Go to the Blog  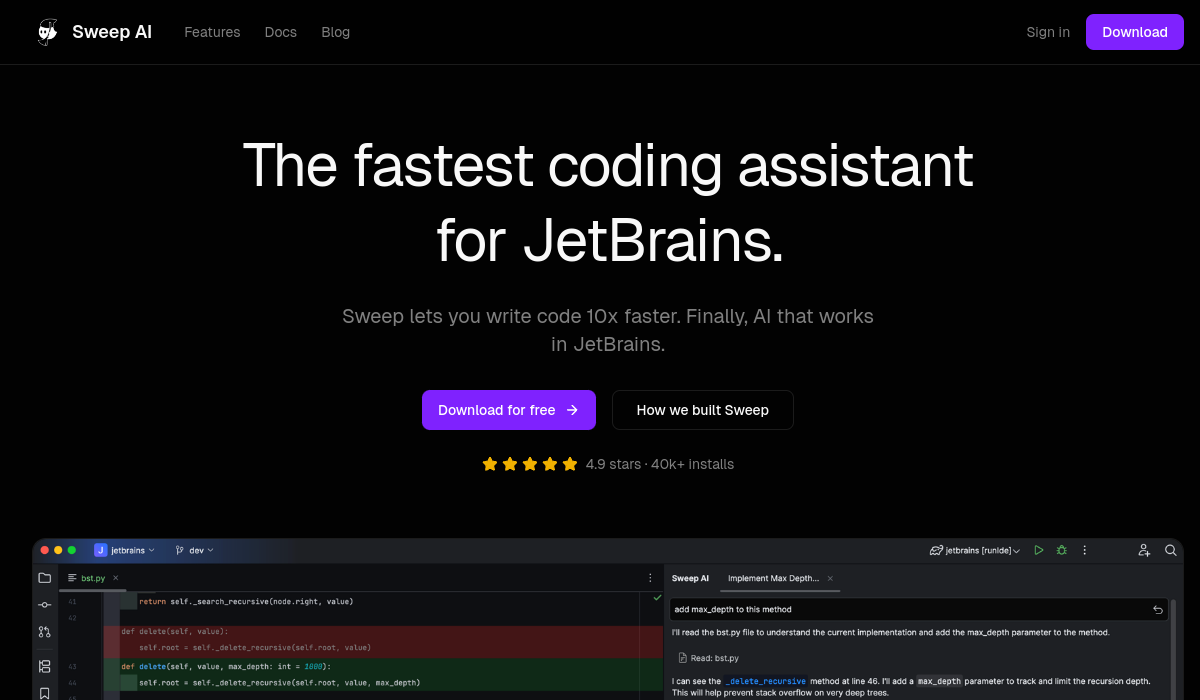pyautogui.click(x=335, y=32)
